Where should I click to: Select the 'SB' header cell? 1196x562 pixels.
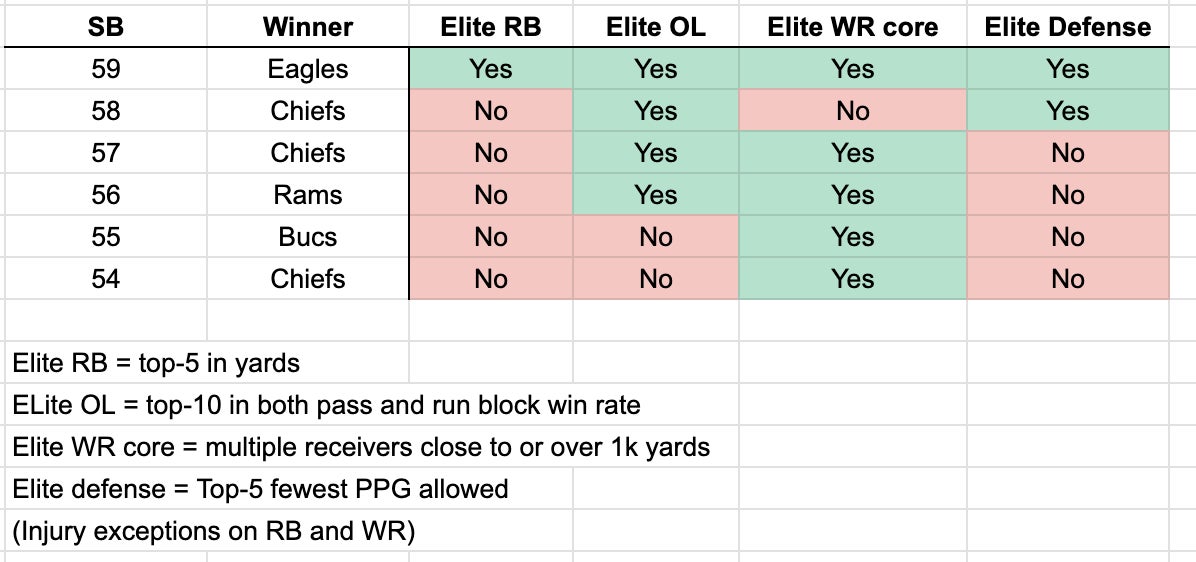105,27
